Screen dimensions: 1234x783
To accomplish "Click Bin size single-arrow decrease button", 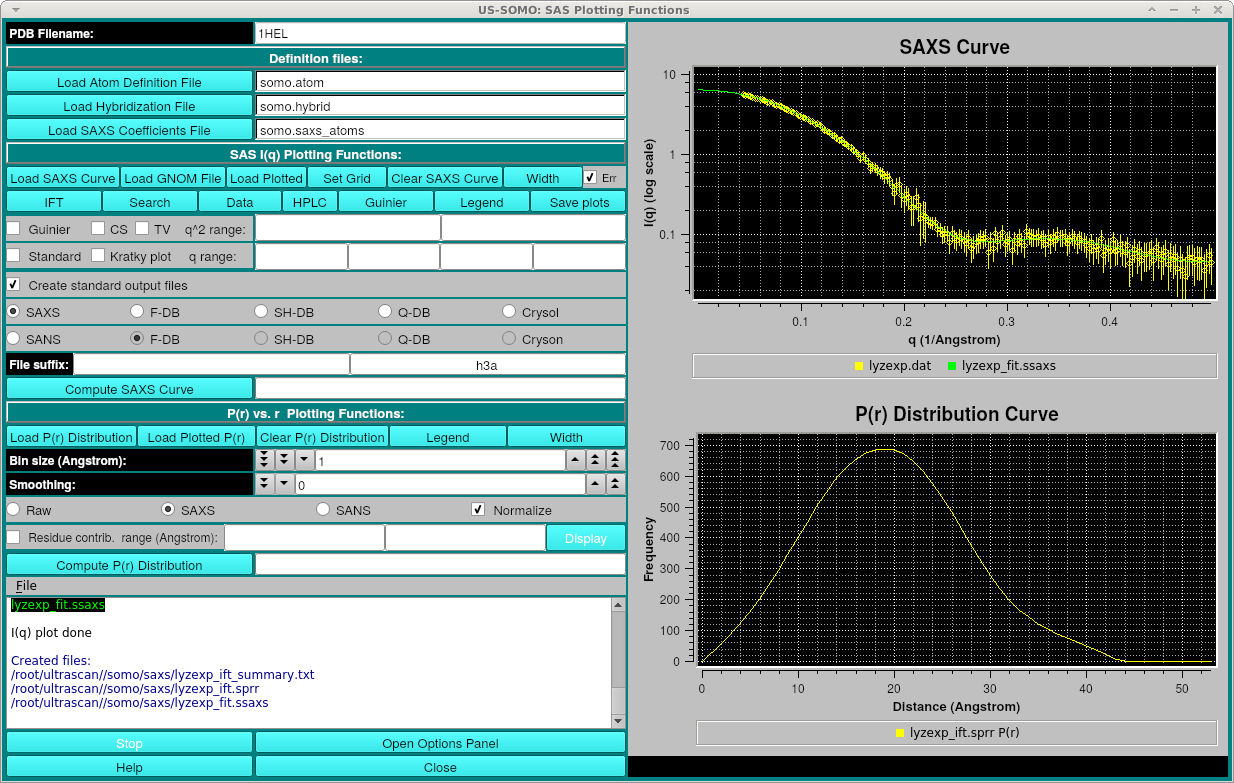I will point(304,460).
